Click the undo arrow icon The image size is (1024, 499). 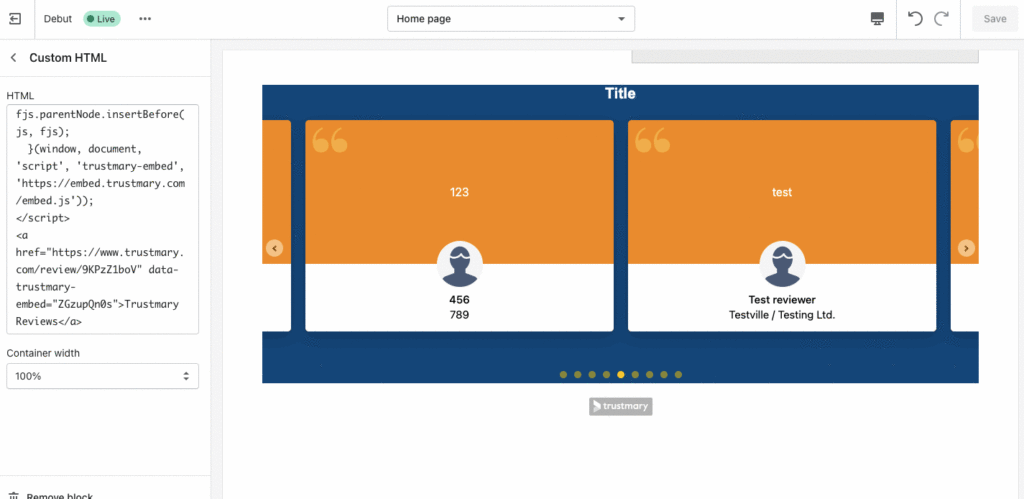pyautogui.click(x=916, y=19)
